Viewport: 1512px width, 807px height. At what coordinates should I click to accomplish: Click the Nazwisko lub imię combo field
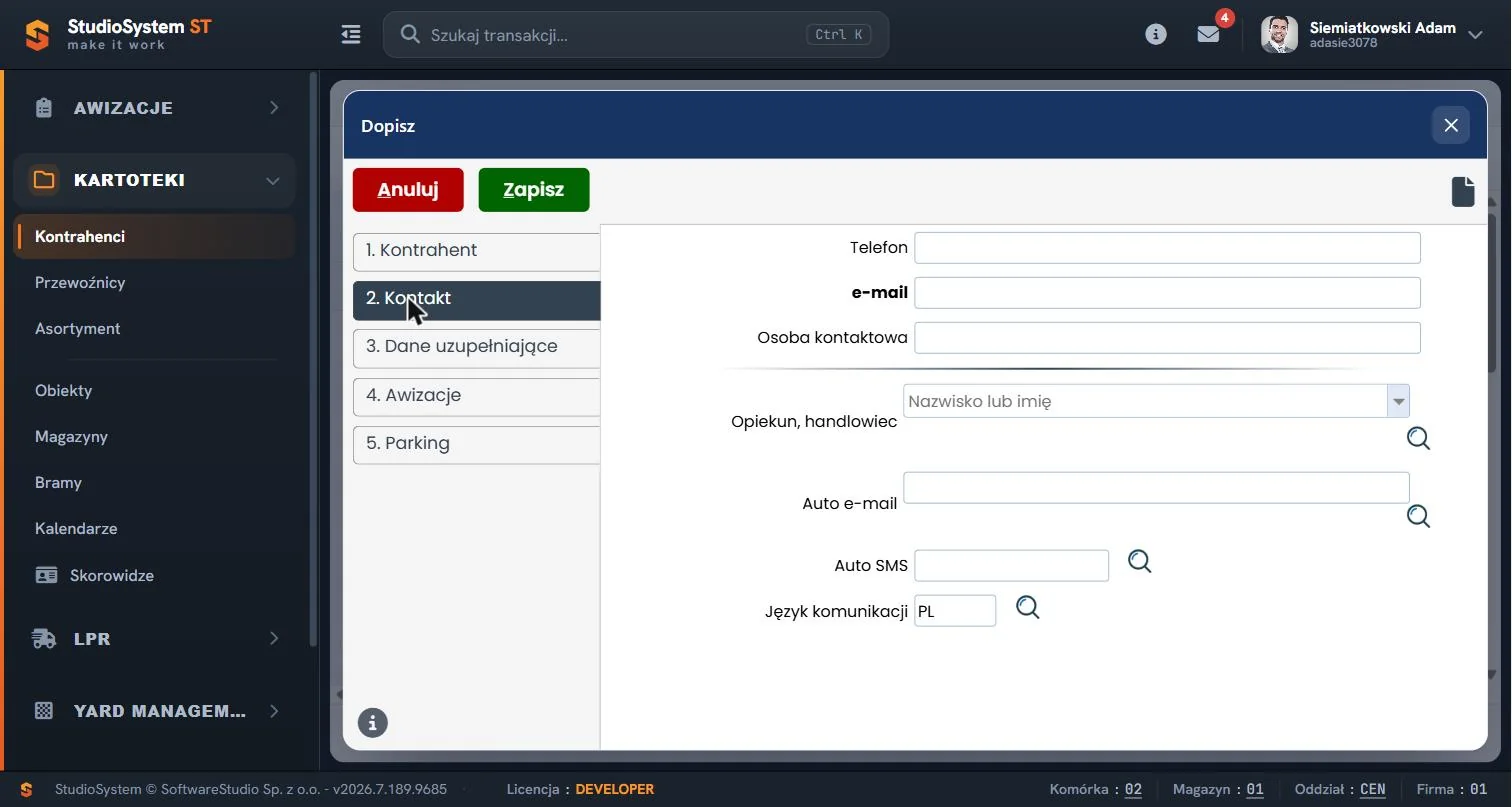1145,401
